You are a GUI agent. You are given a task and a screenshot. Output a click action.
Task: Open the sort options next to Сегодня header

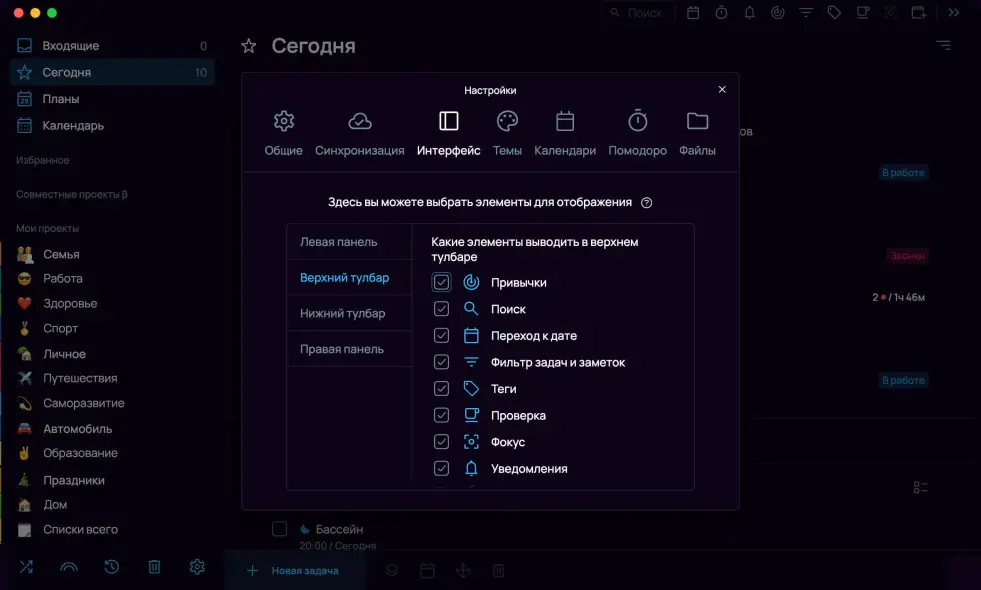coord(943,45)
